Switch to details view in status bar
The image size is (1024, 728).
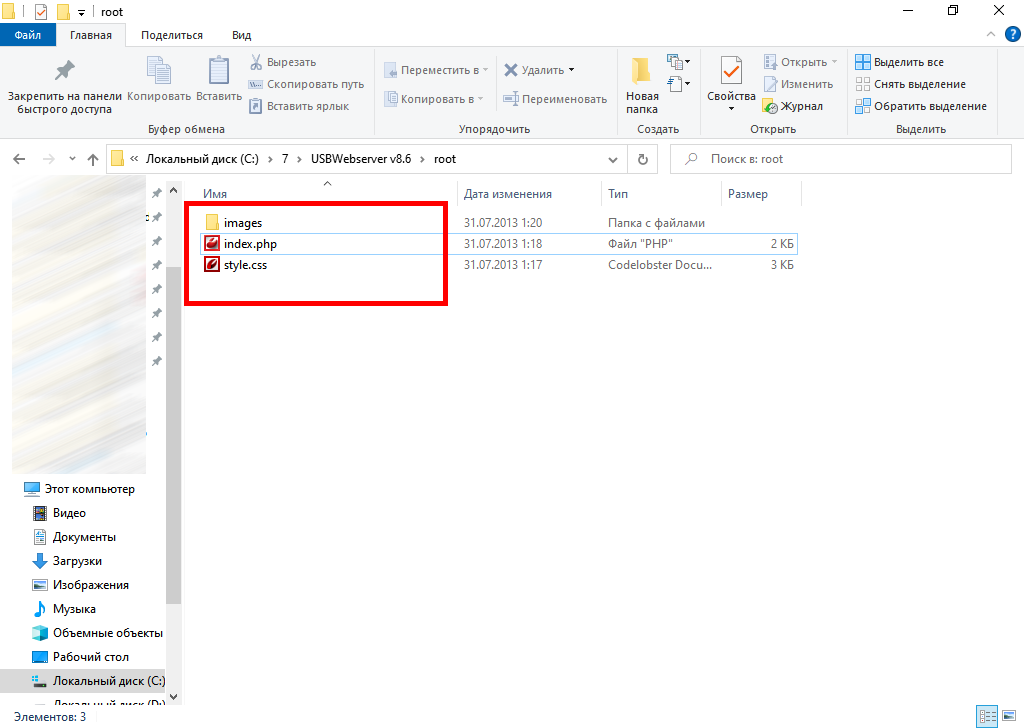988,716
